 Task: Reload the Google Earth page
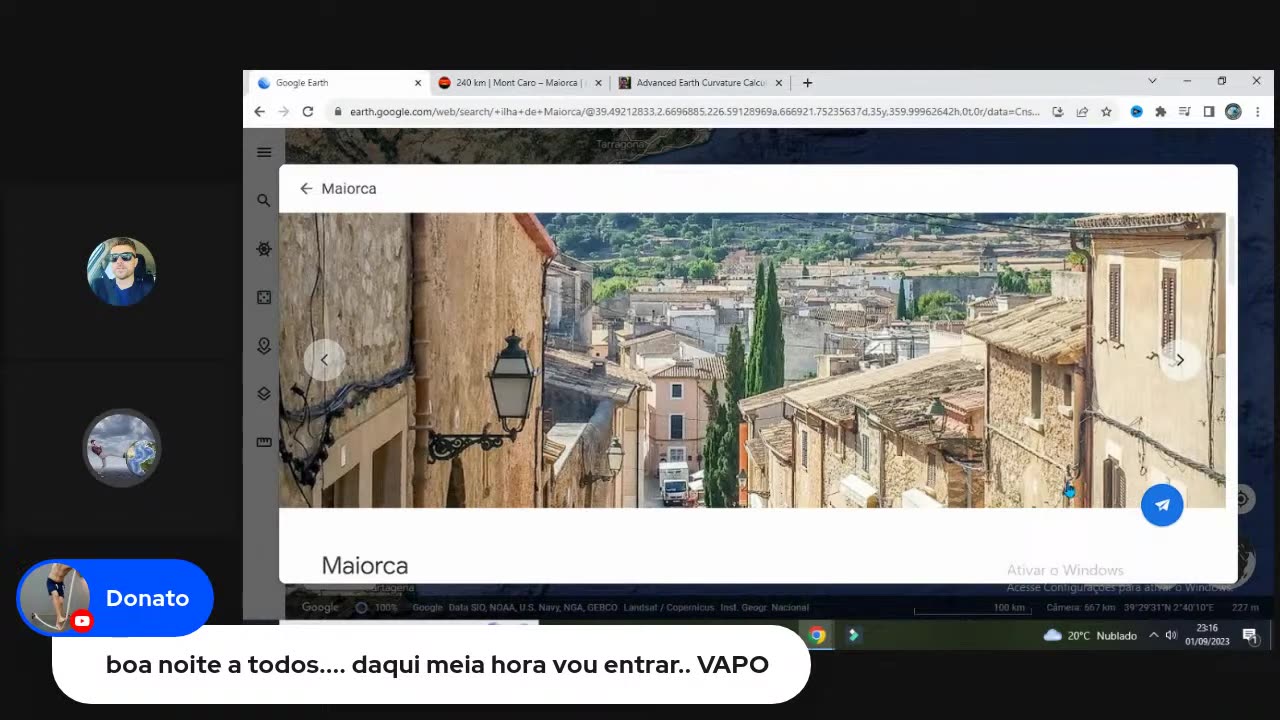tap(308, 112)
